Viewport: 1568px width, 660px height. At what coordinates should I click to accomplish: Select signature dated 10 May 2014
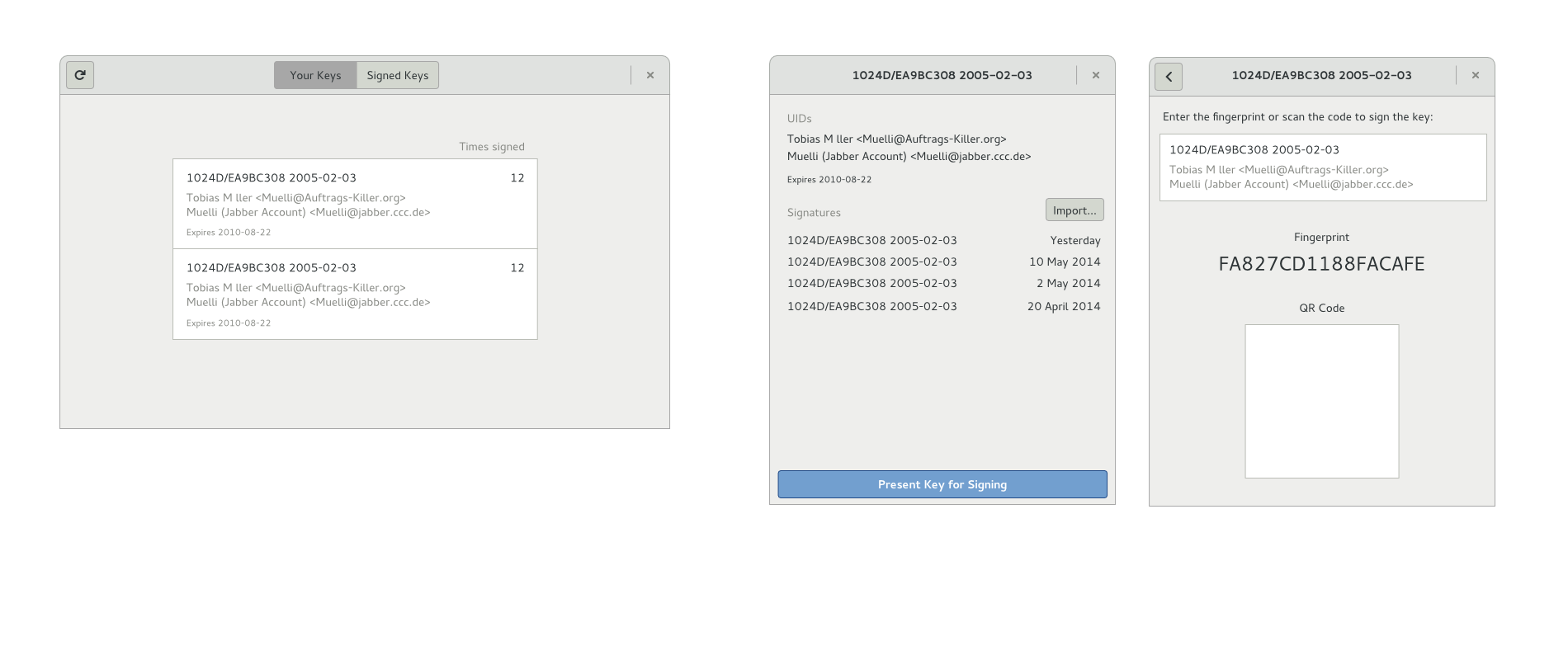(943, 262)
